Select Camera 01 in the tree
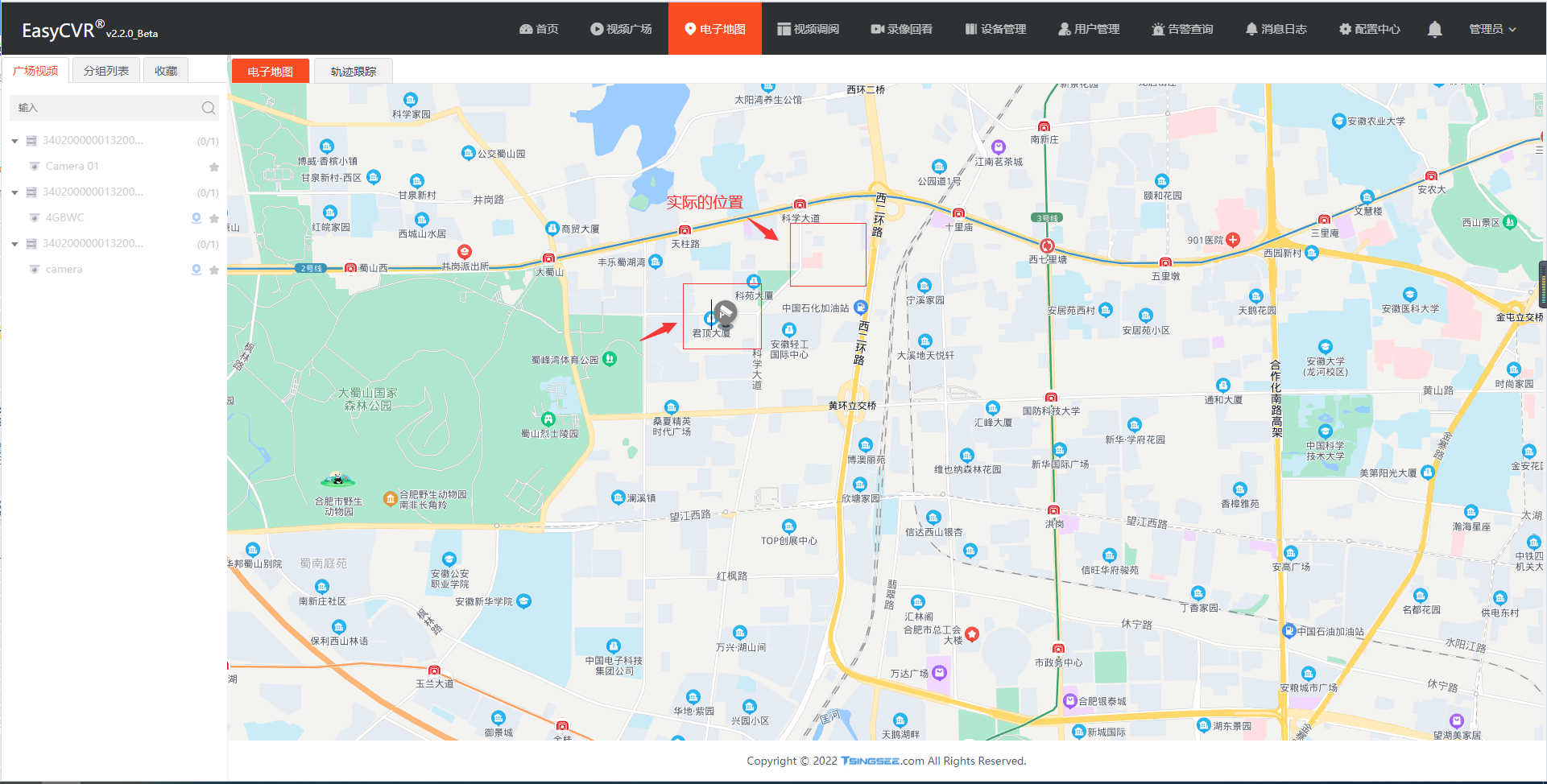This screenshot has width=1547, height=784. click(x=72, y=166)
